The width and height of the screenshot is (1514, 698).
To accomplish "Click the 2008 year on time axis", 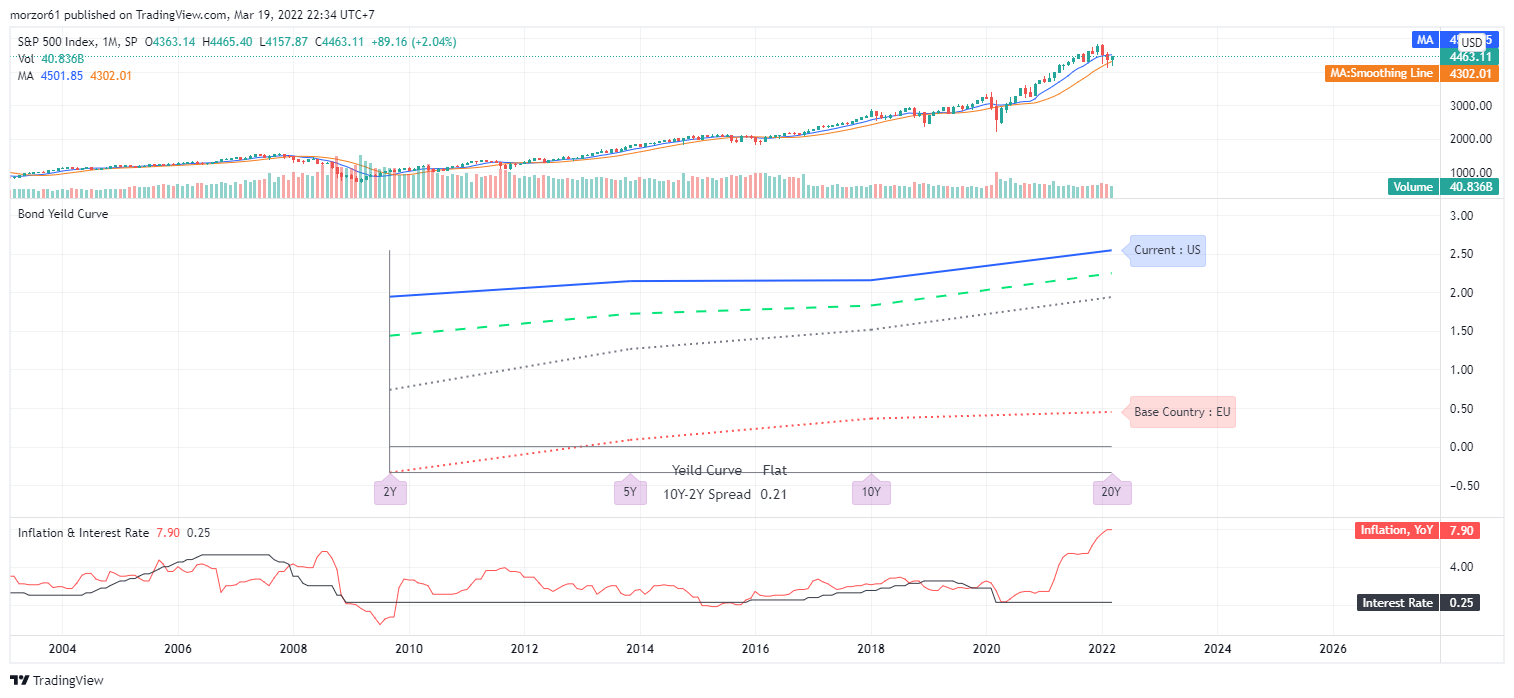I will click(293, 648).
